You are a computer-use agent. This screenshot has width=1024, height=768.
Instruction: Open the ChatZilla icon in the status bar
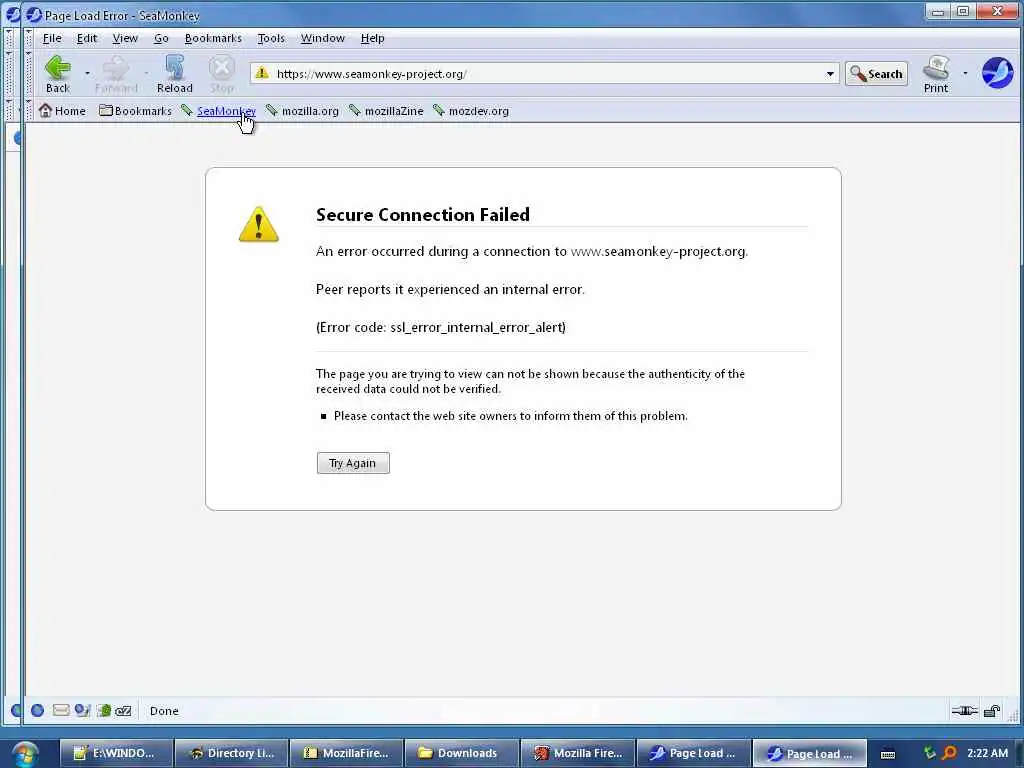[123, 711]
